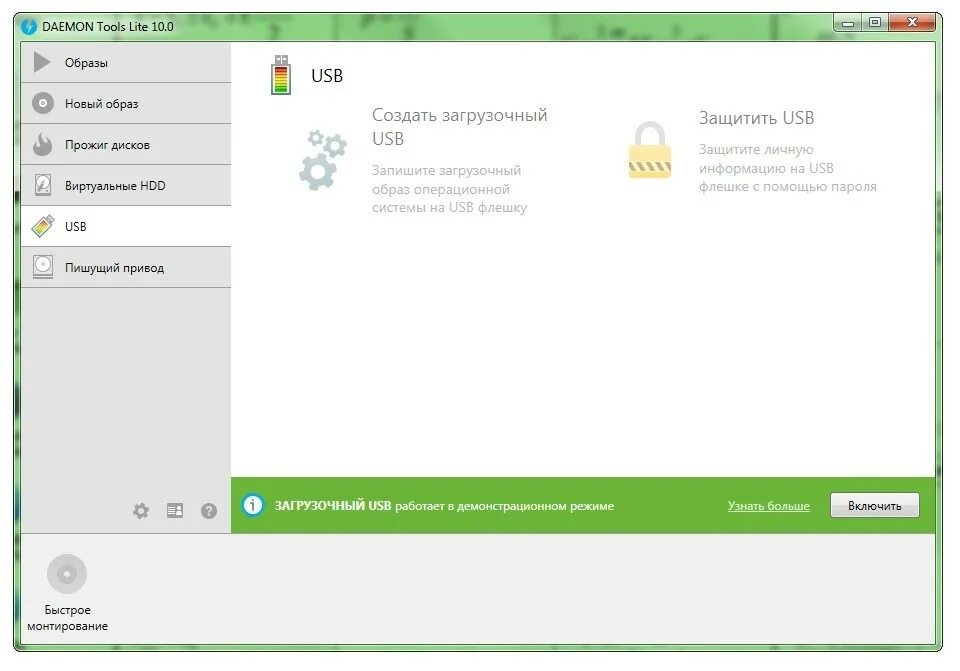Minimize the DAEMON Tools window
Viewport: 960px width, 671px height.
click(847, 23)
